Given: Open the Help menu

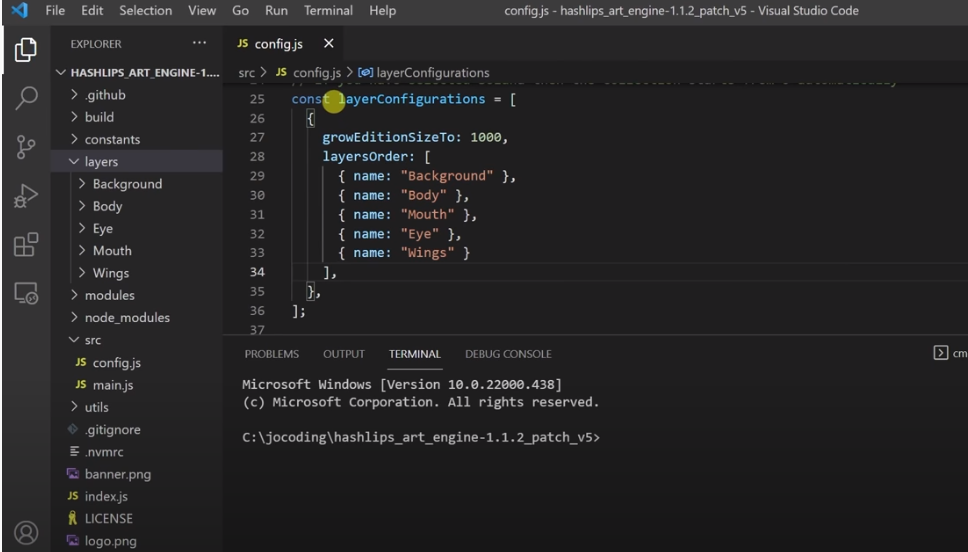Looking at the screenshot, I should pos(382,10).
